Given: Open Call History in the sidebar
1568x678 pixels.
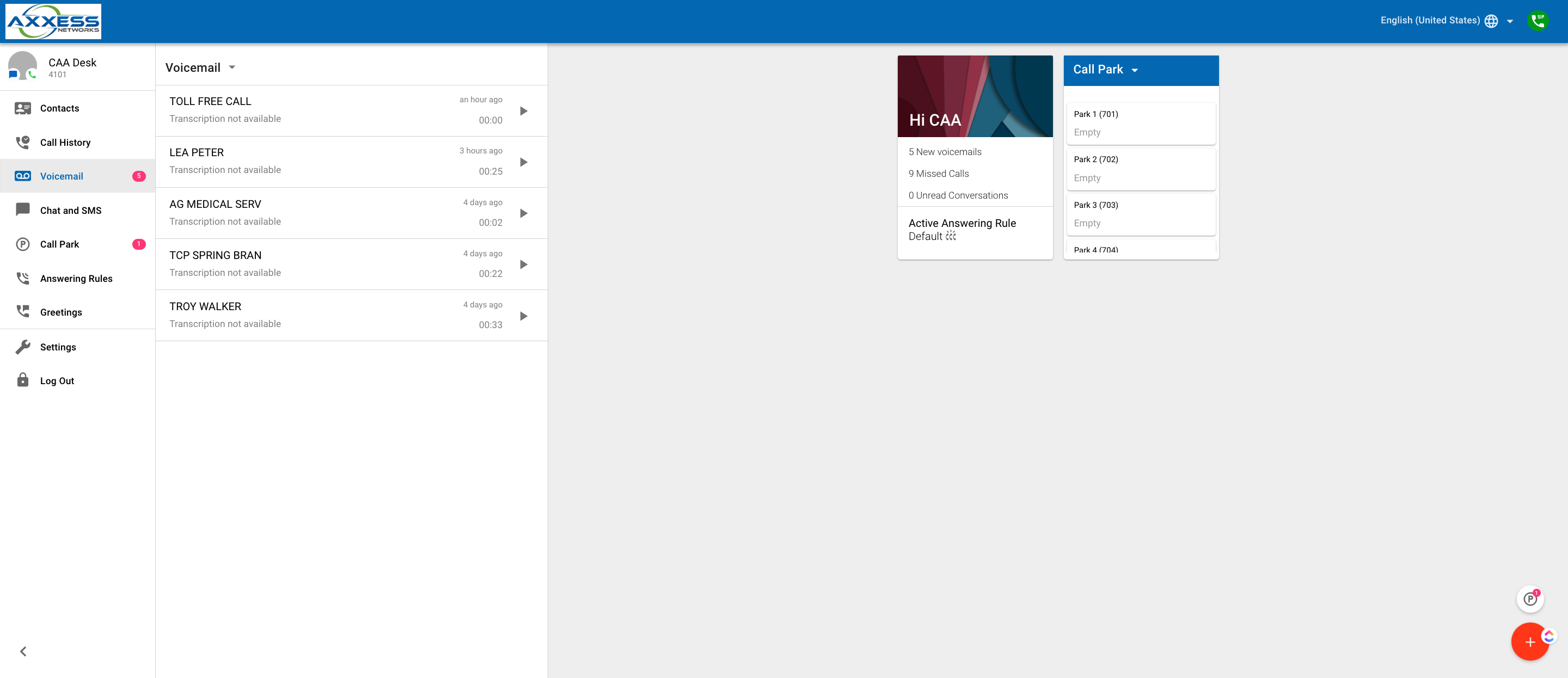Looking at the screenshot, I should (x=65, y=143).
